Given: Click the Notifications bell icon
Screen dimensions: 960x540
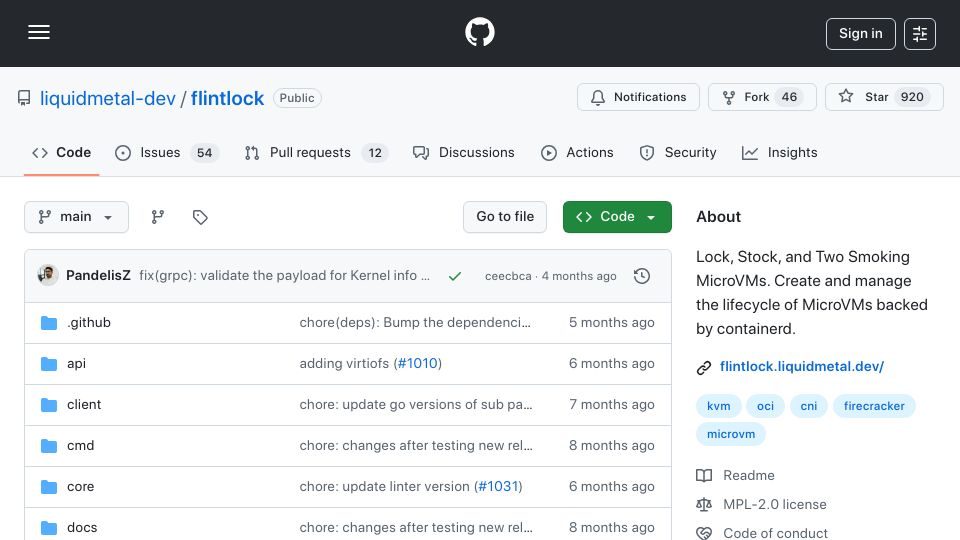Looking at the screenshot, I should [598, 97].
